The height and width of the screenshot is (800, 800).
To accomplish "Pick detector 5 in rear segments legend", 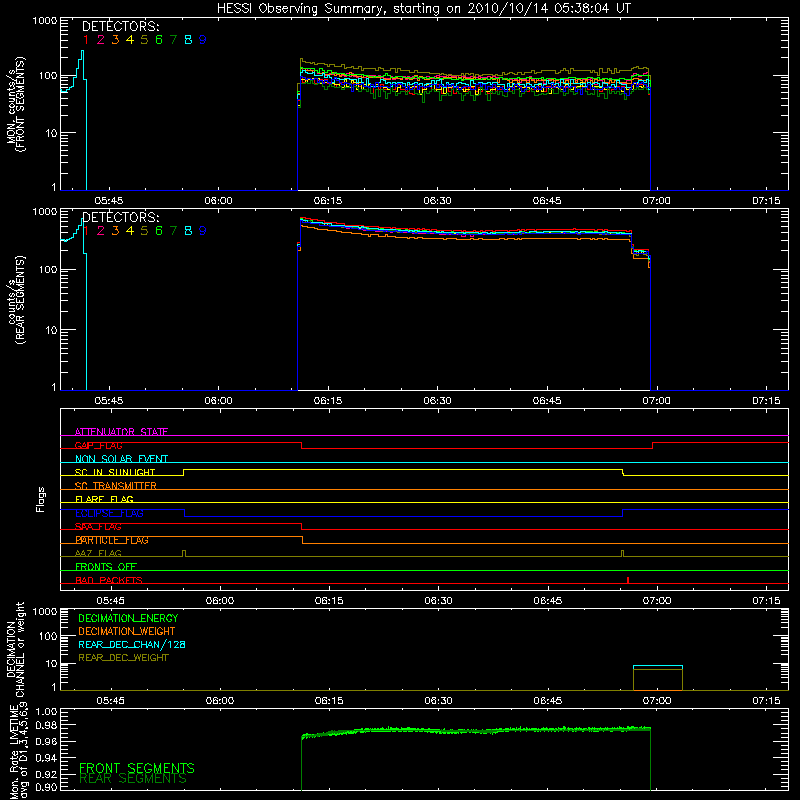I will click(x=144, y=231).
